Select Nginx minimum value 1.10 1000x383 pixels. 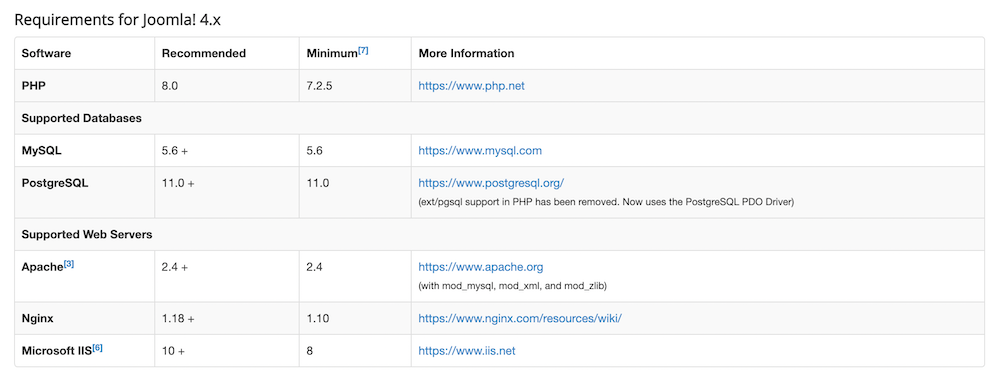click(x=318, y=318)
